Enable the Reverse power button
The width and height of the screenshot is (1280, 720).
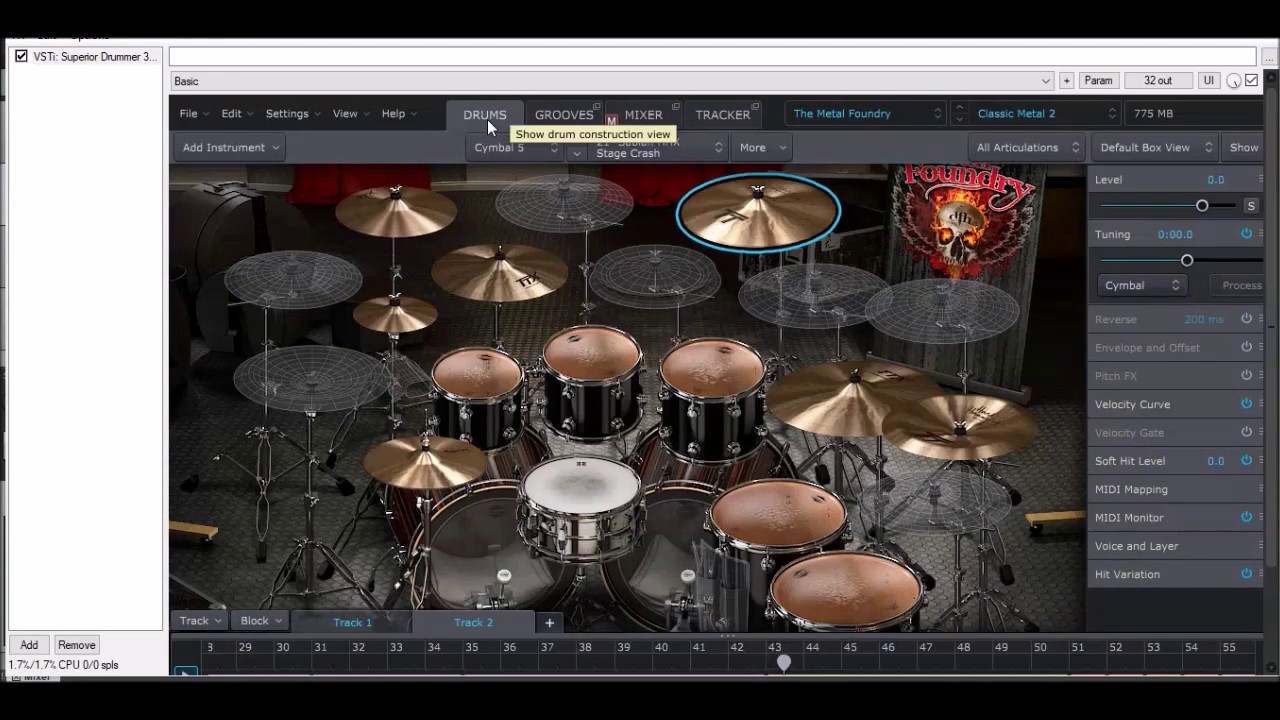tap(1246, 319)
